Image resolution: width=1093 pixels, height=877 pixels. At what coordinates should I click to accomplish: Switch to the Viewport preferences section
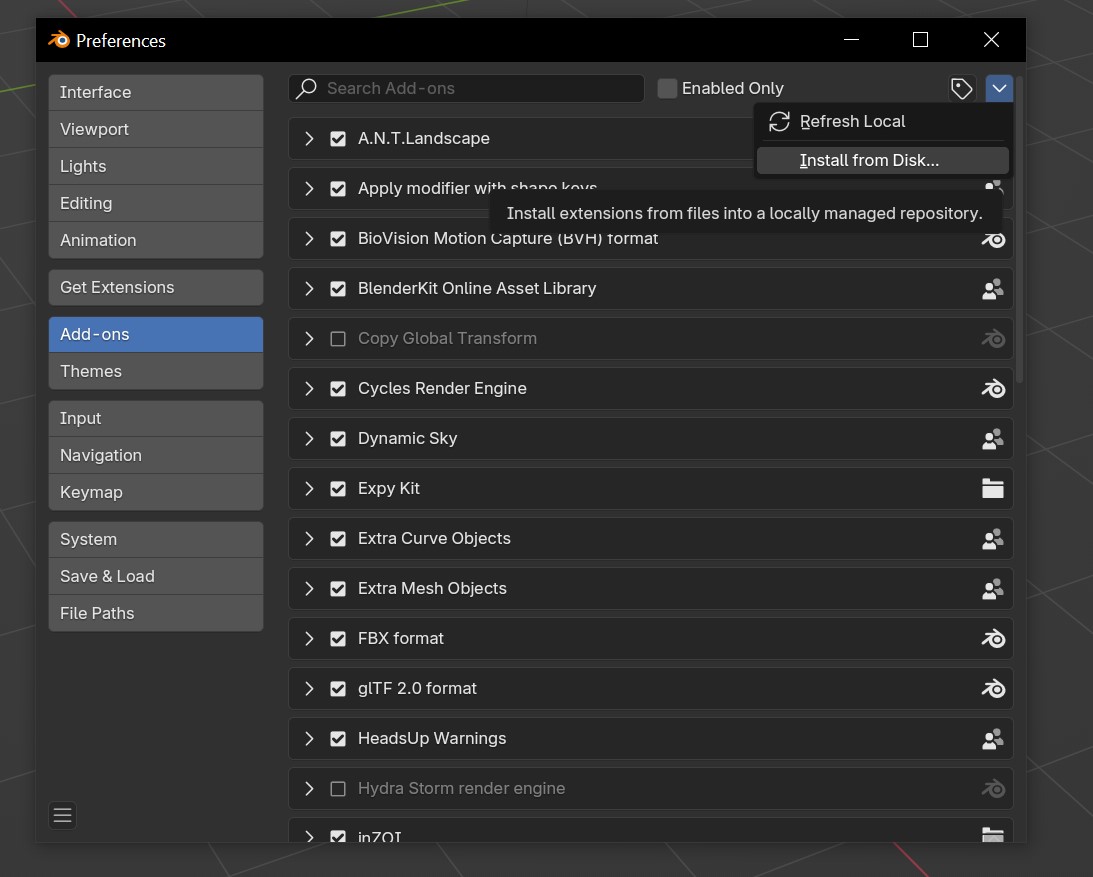click(156, 130)
